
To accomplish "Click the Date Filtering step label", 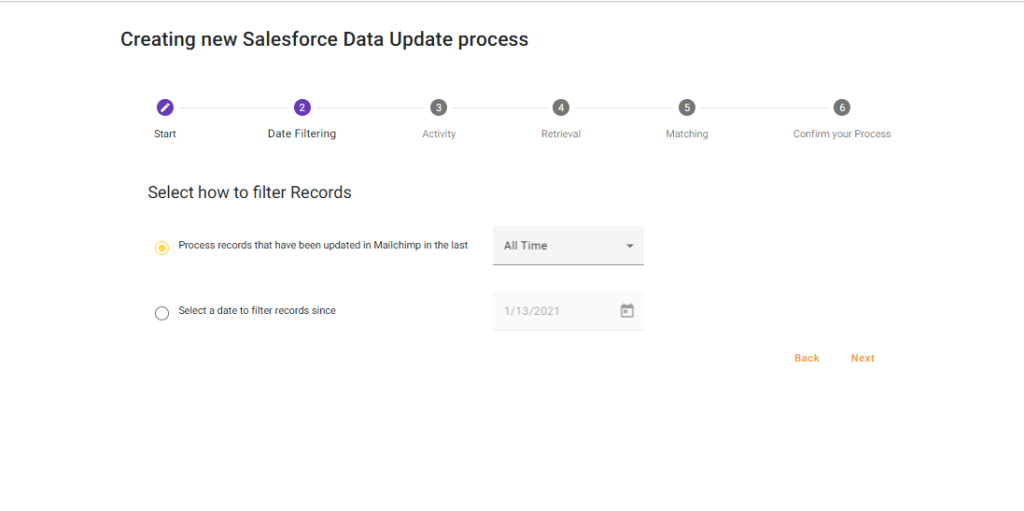I will 302,134.
